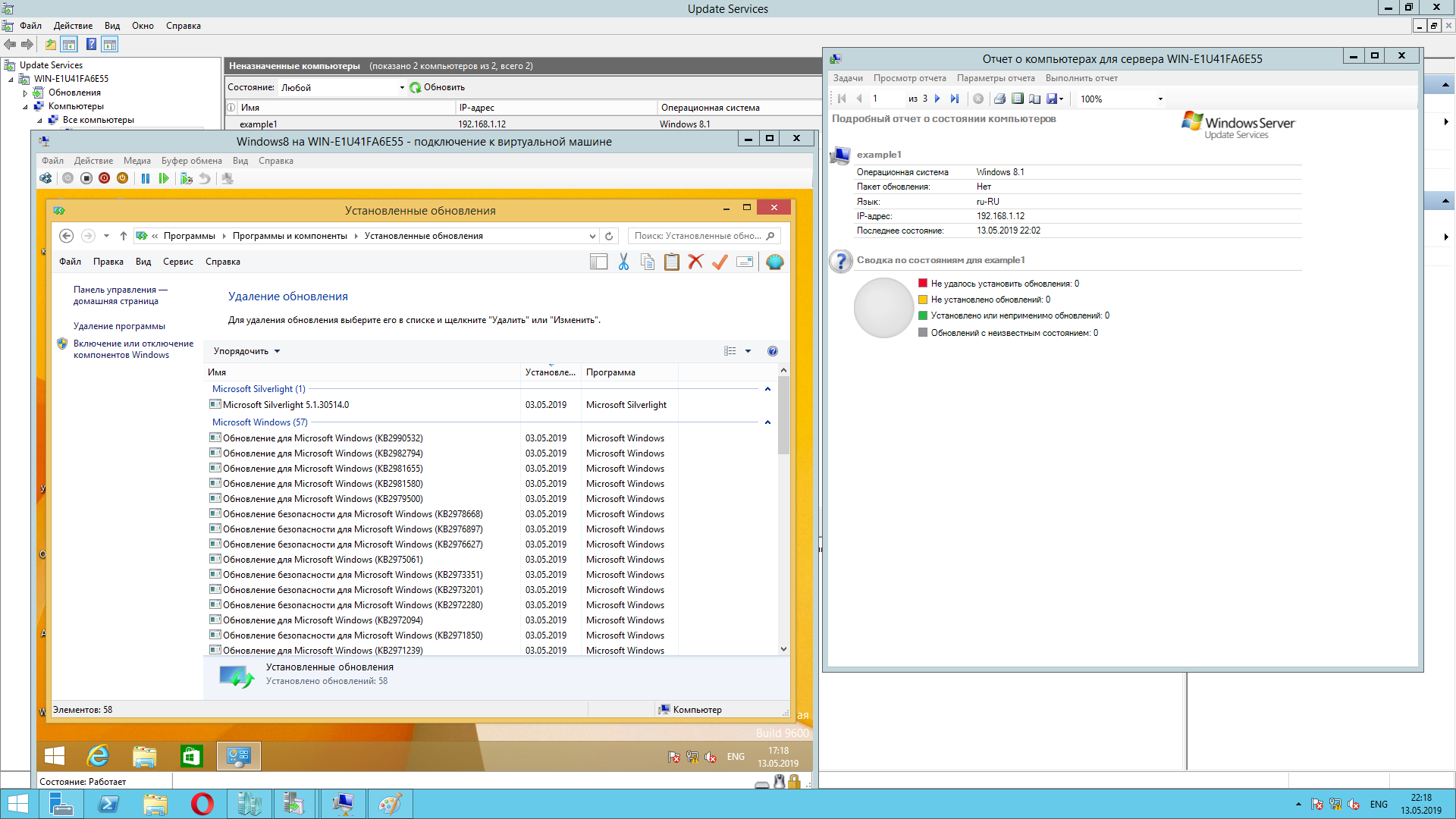Go to next report page
Screen dimensions: 1456x819
click(x=937, y=99)
